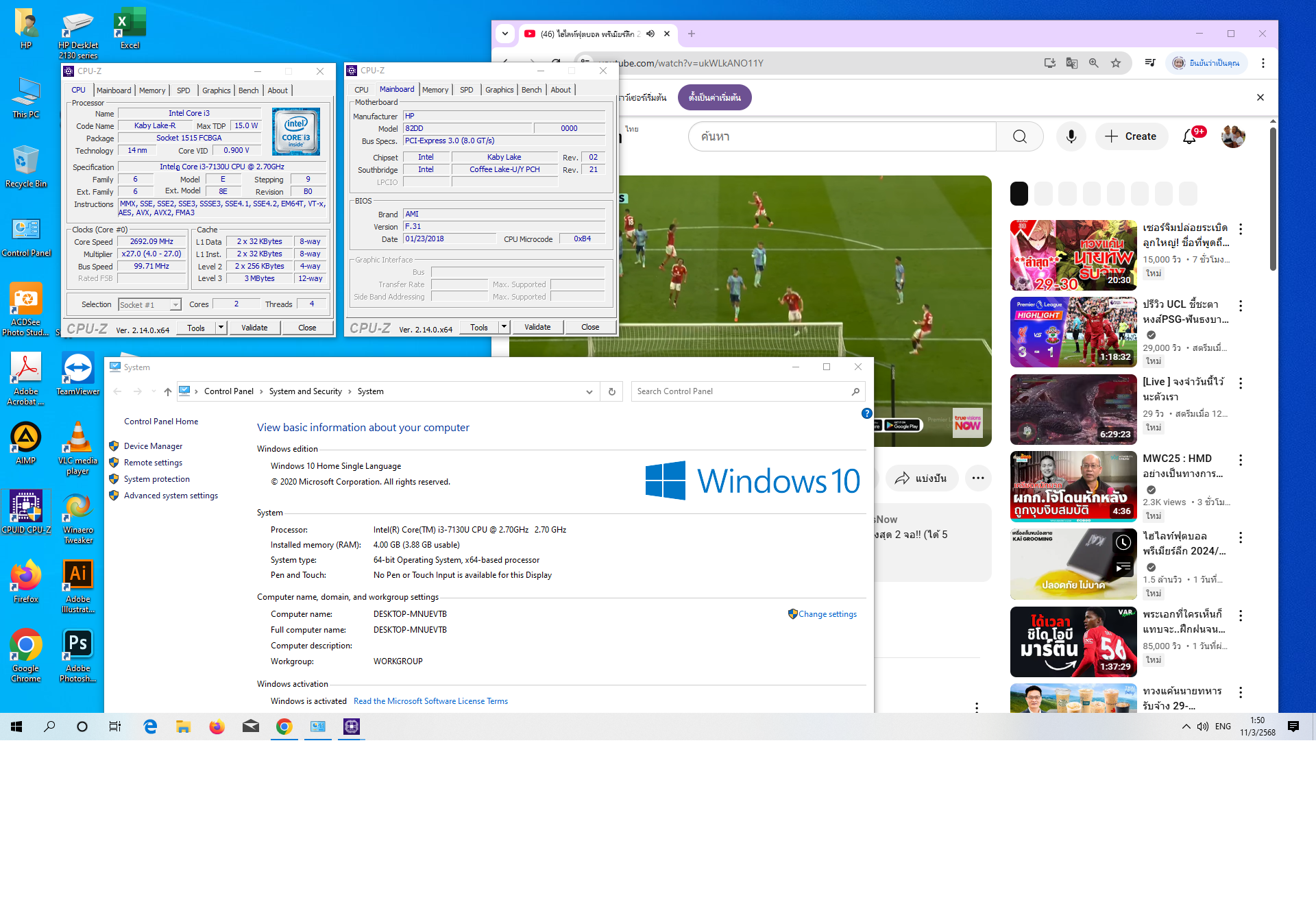
Task: Launch Adobe Photoshop desktop shortcut
Action: (x=77, y=656)
